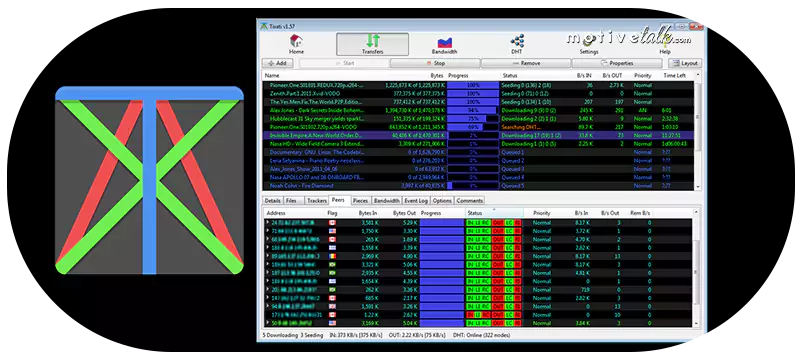Open the Properties button
This screenshot has width=800, height=360.
[617, 63]
